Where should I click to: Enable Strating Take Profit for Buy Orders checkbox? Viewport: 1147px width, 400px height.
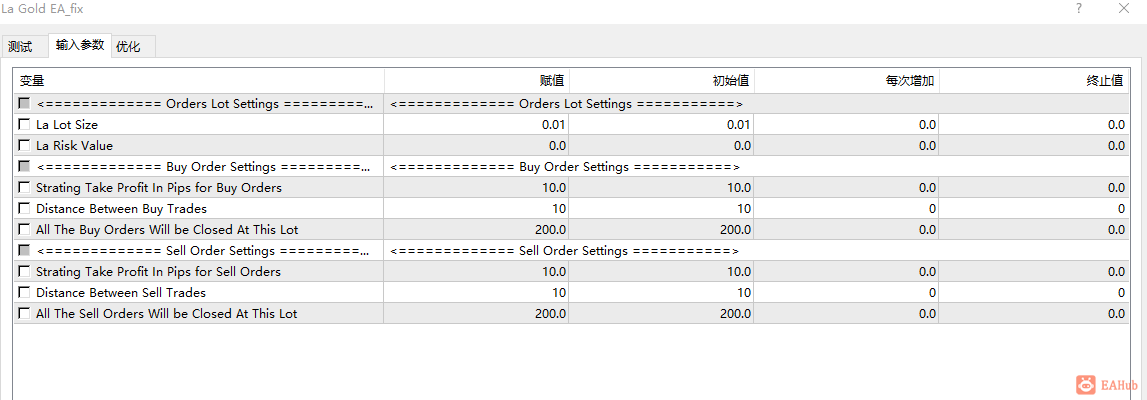click(x=24, y=188)
